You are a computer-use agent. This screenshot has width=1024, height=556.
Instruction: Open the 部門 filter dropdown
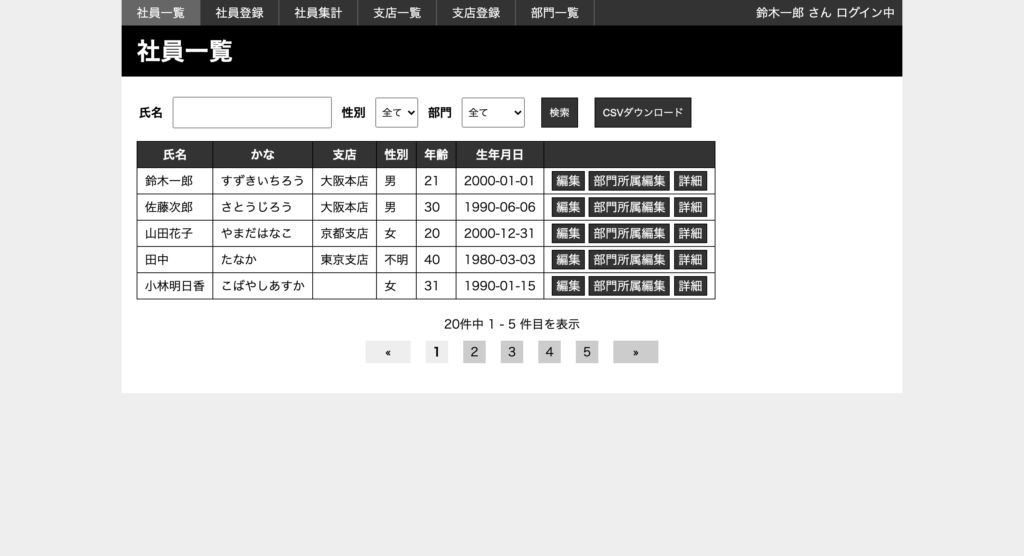click(493, 113)
